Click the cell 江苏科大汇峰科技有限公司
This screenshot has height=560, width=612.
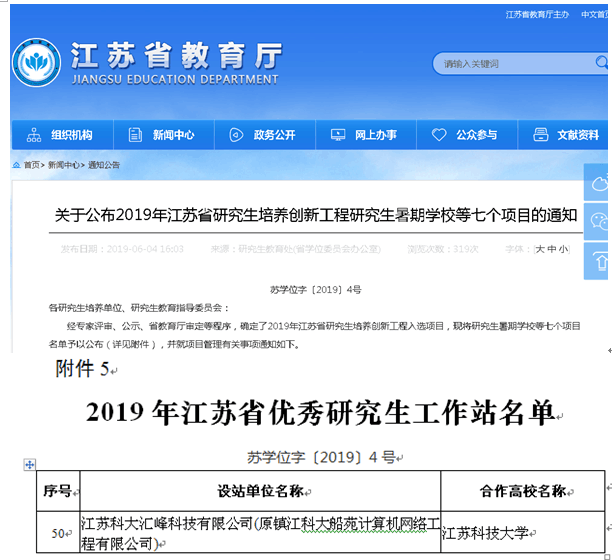[260, 533]
